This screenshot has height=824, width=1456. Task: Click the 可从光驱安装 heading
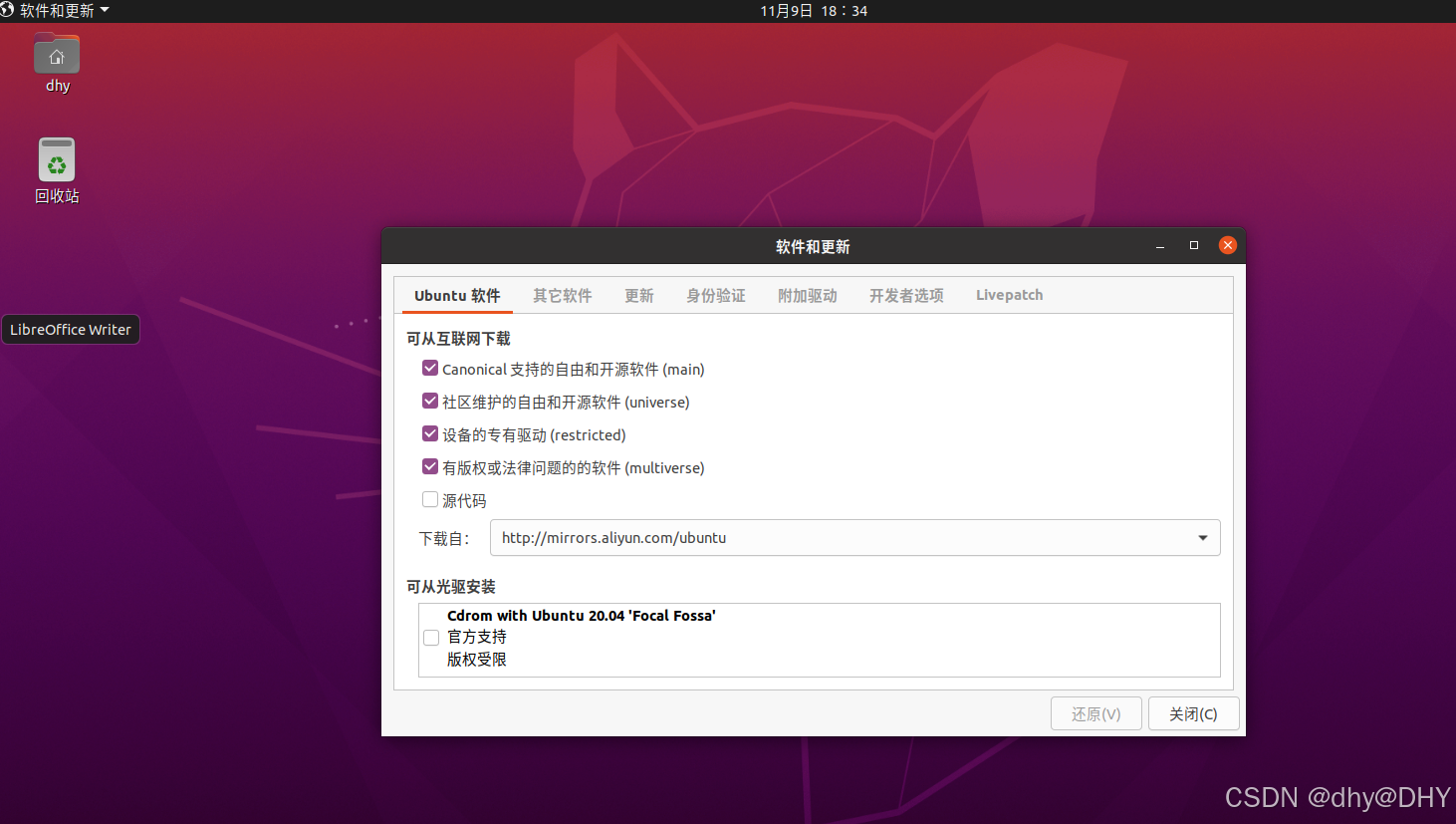pos(451,587)
